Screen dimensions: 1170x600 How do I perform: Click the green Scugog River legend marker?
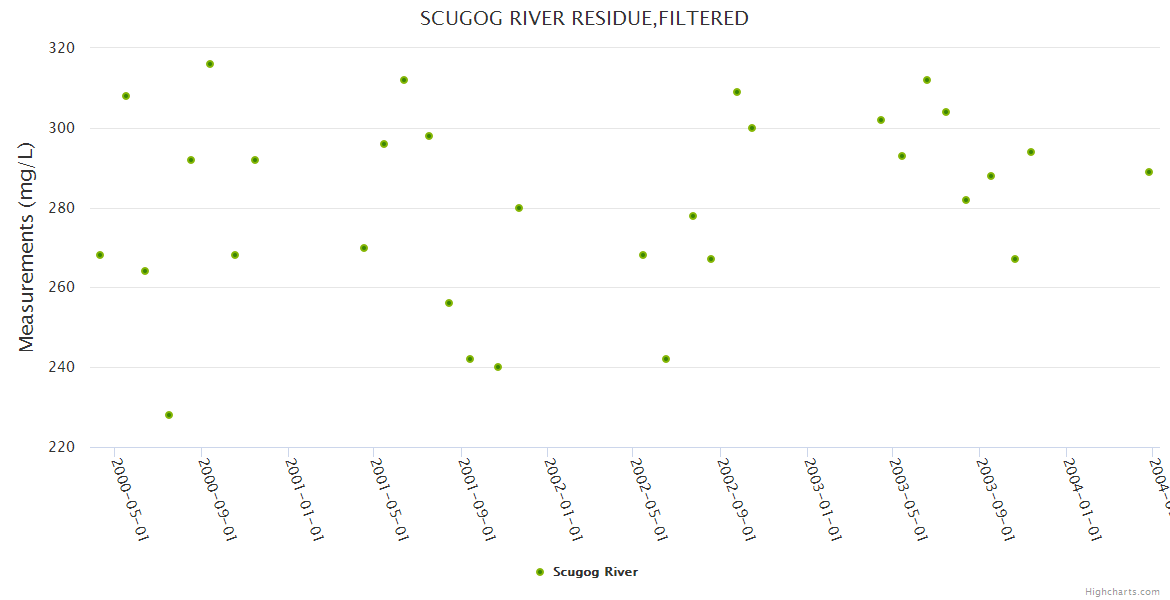[x=540, y=572]
